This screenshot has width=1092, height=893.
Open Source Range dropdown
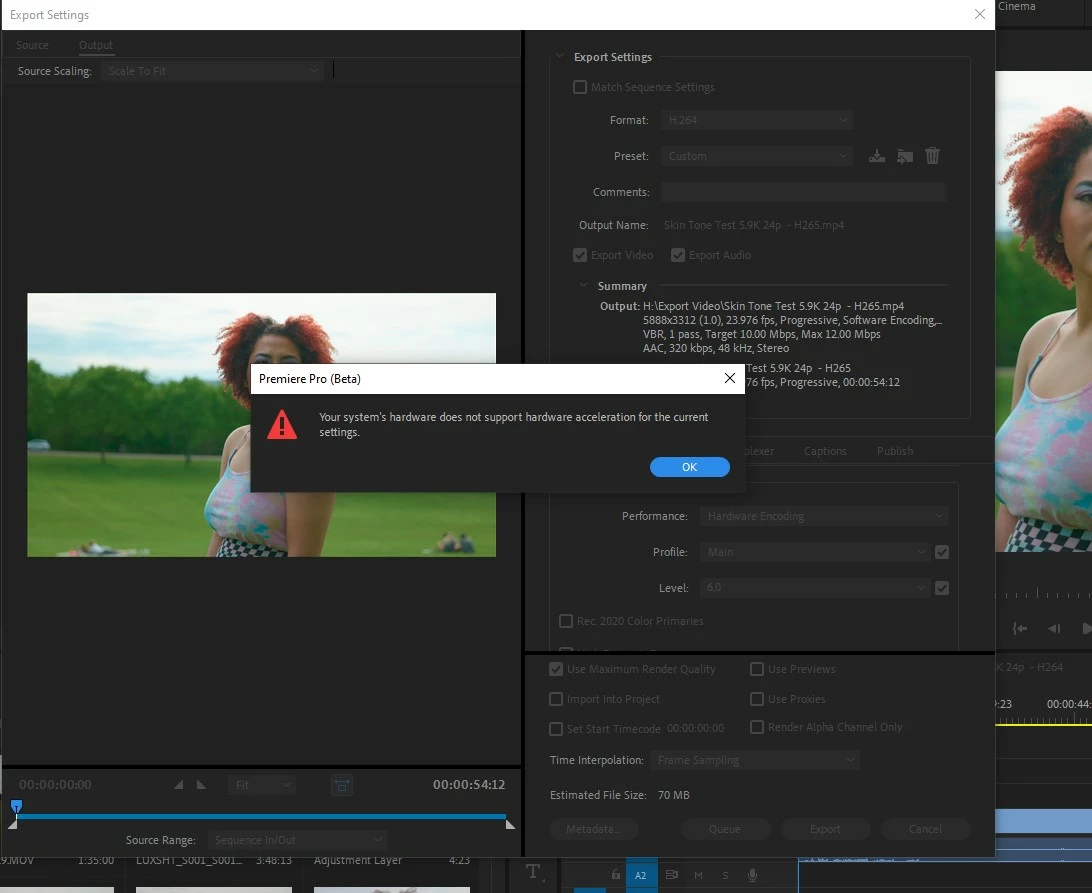tap(297, 840)
